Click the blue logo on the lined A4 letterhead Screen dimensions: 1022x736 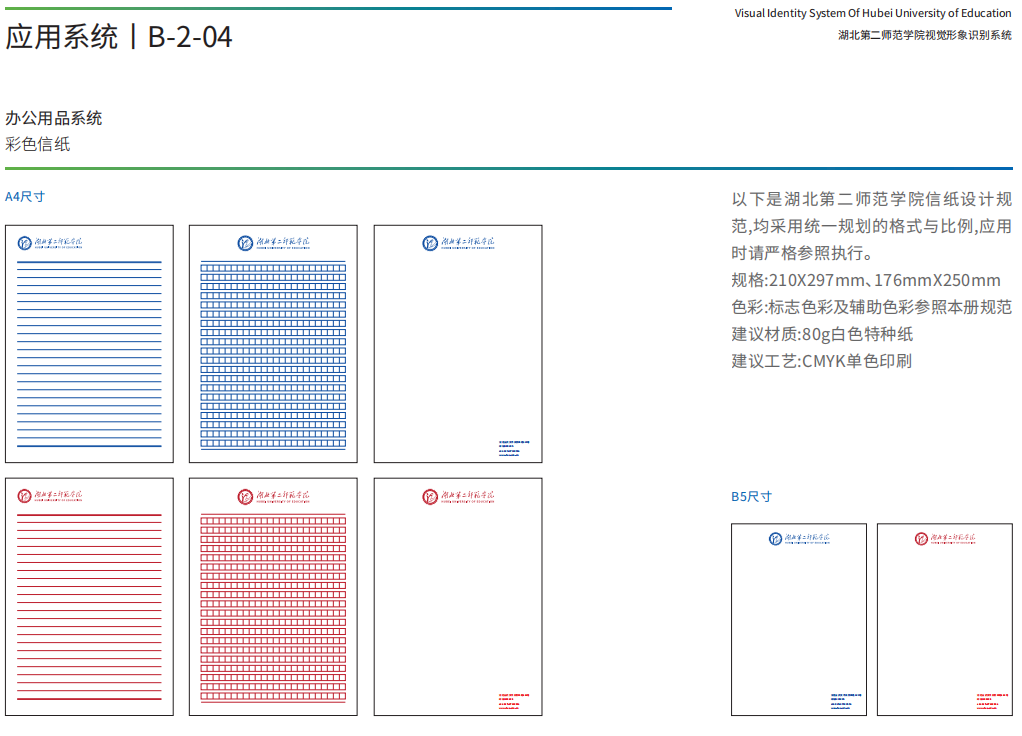[52, 243]
